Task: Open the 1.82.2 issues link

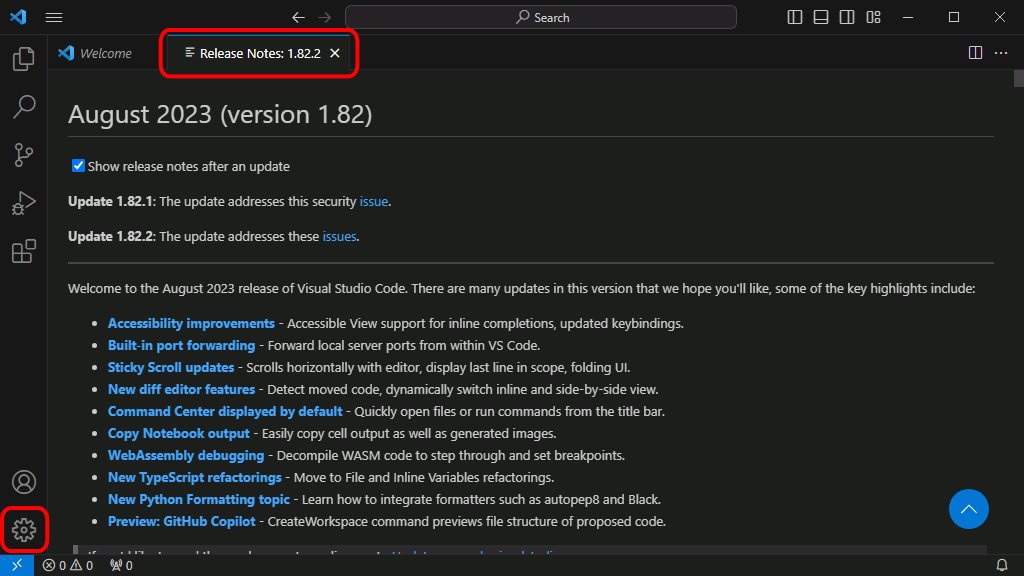Action: (x=340, y=236)
